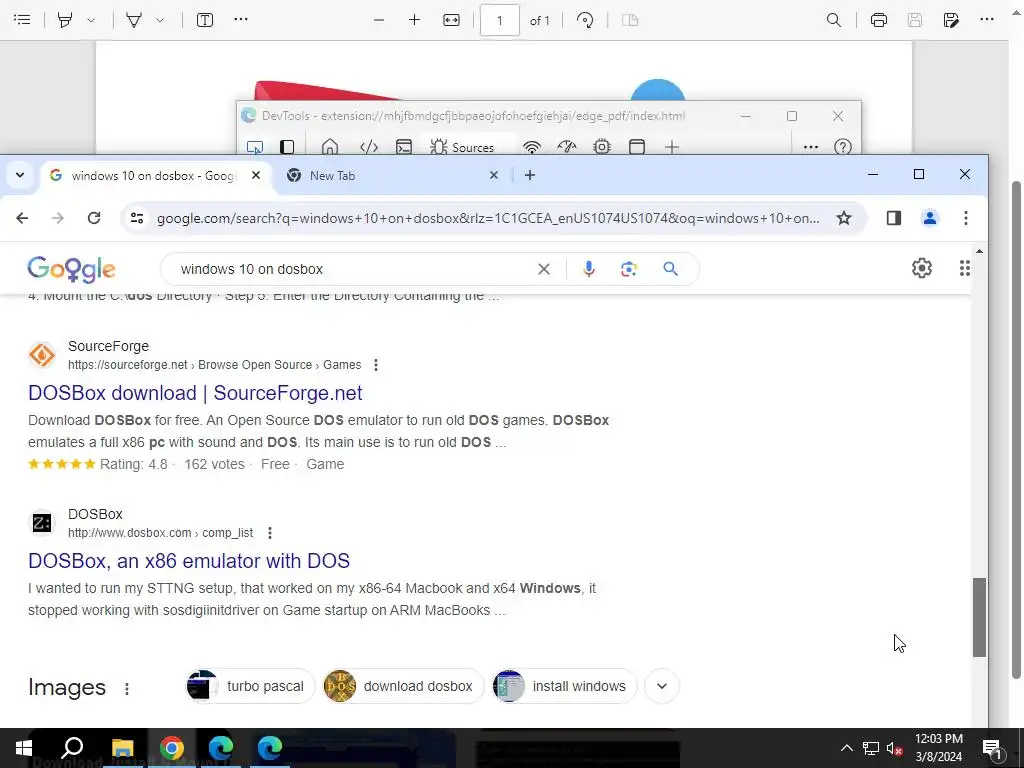1024x768 pixels.
Task: Open Chrome three-dot menu
Action: tap(966, 218)
